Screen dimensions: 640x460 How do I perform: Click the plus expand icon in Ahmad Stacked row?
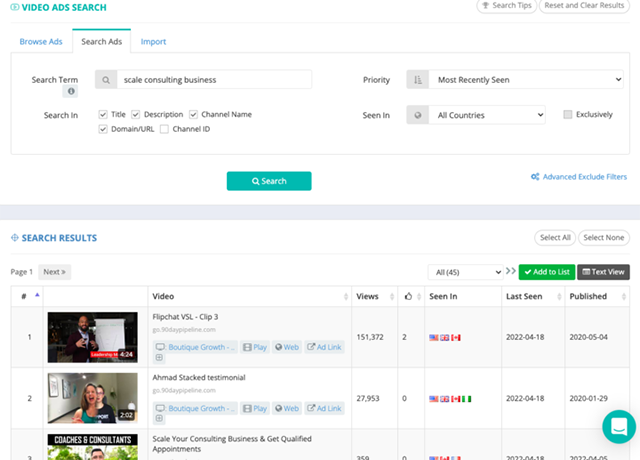click(x=159, y=418)
